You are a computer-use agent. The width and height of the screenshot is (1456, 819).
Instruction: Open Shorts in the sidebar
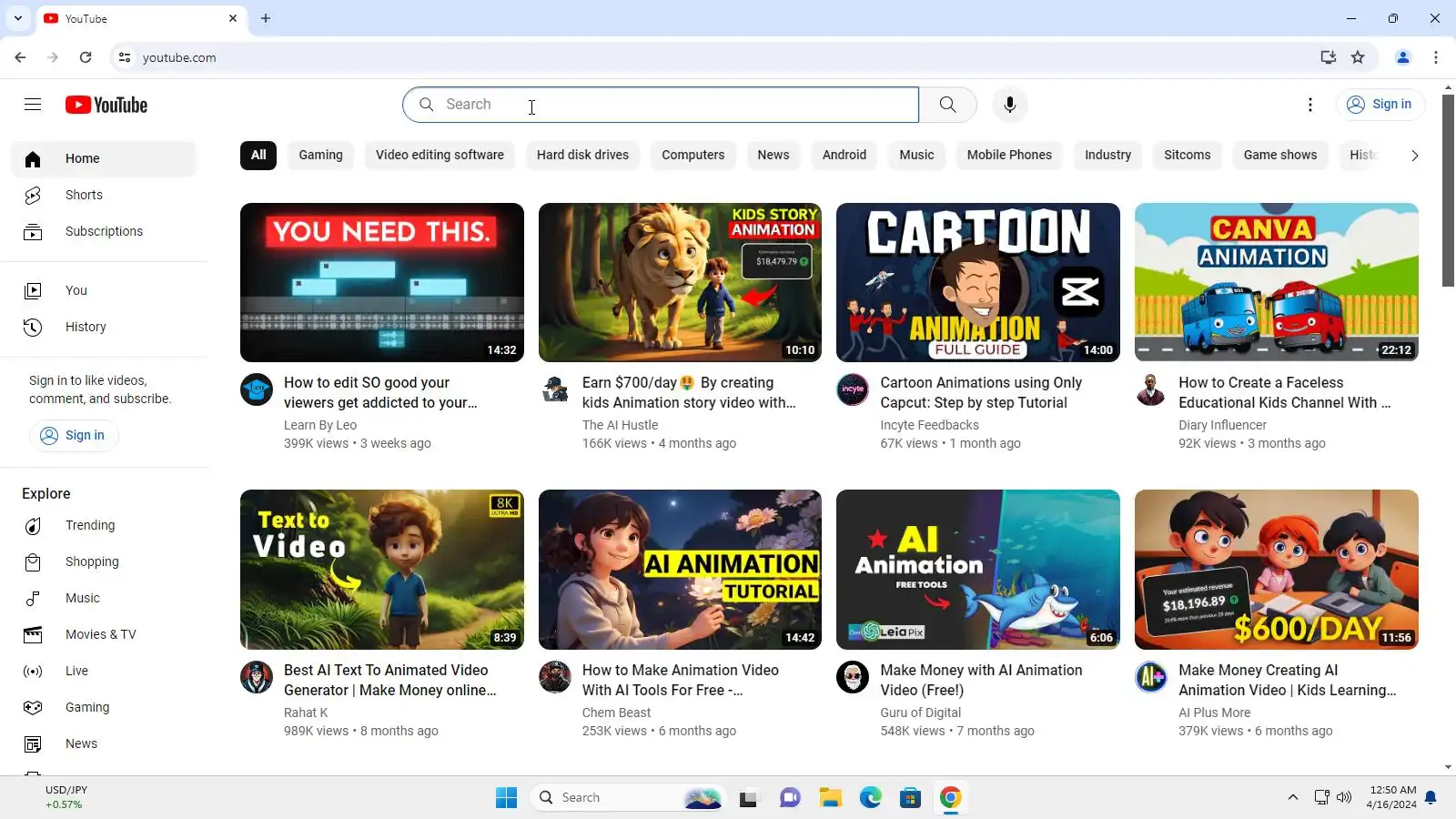(x=104, y=195)
